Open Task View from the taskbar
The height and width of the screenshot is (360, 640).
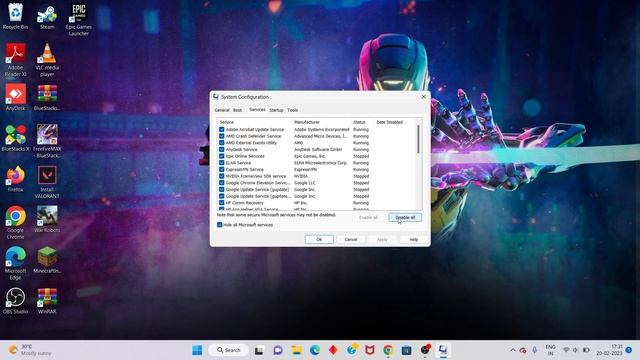pos(259,350)
